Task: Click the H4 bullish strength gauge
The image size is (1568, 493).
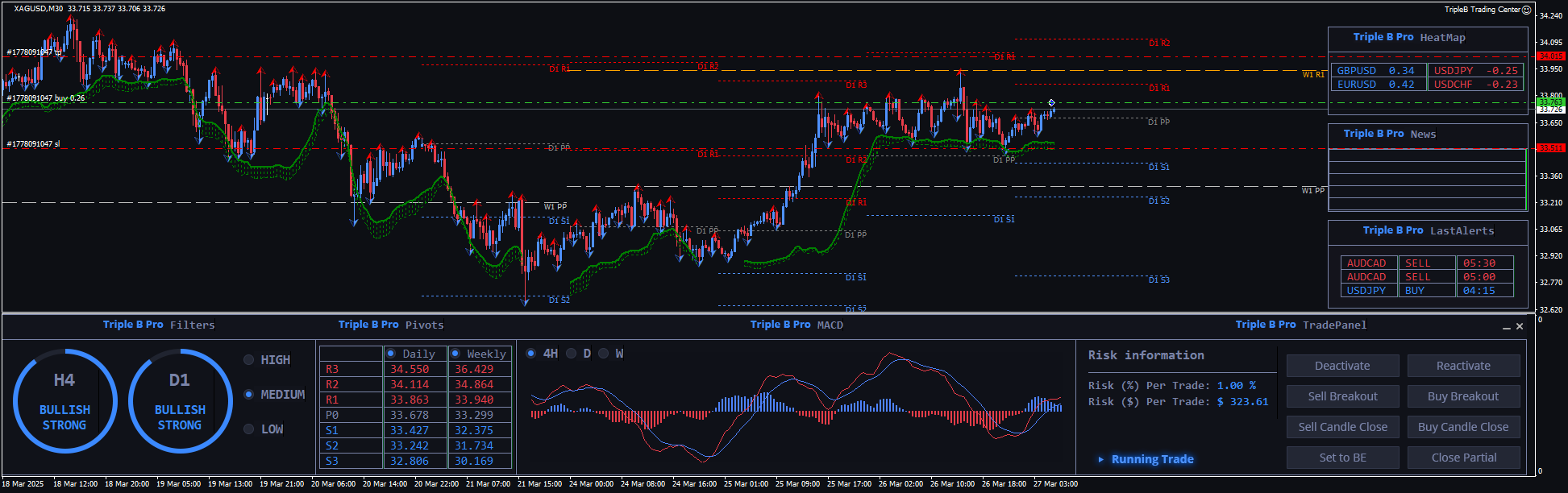Action: [64, 400]
